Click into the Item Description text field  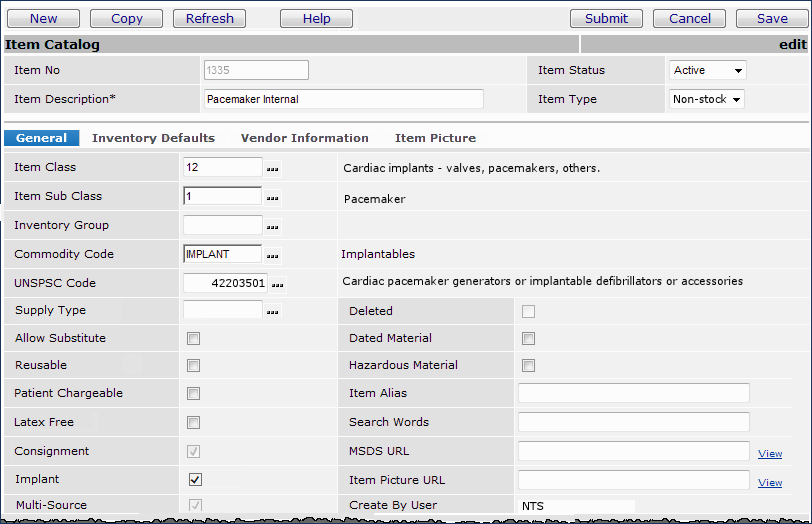343,99
